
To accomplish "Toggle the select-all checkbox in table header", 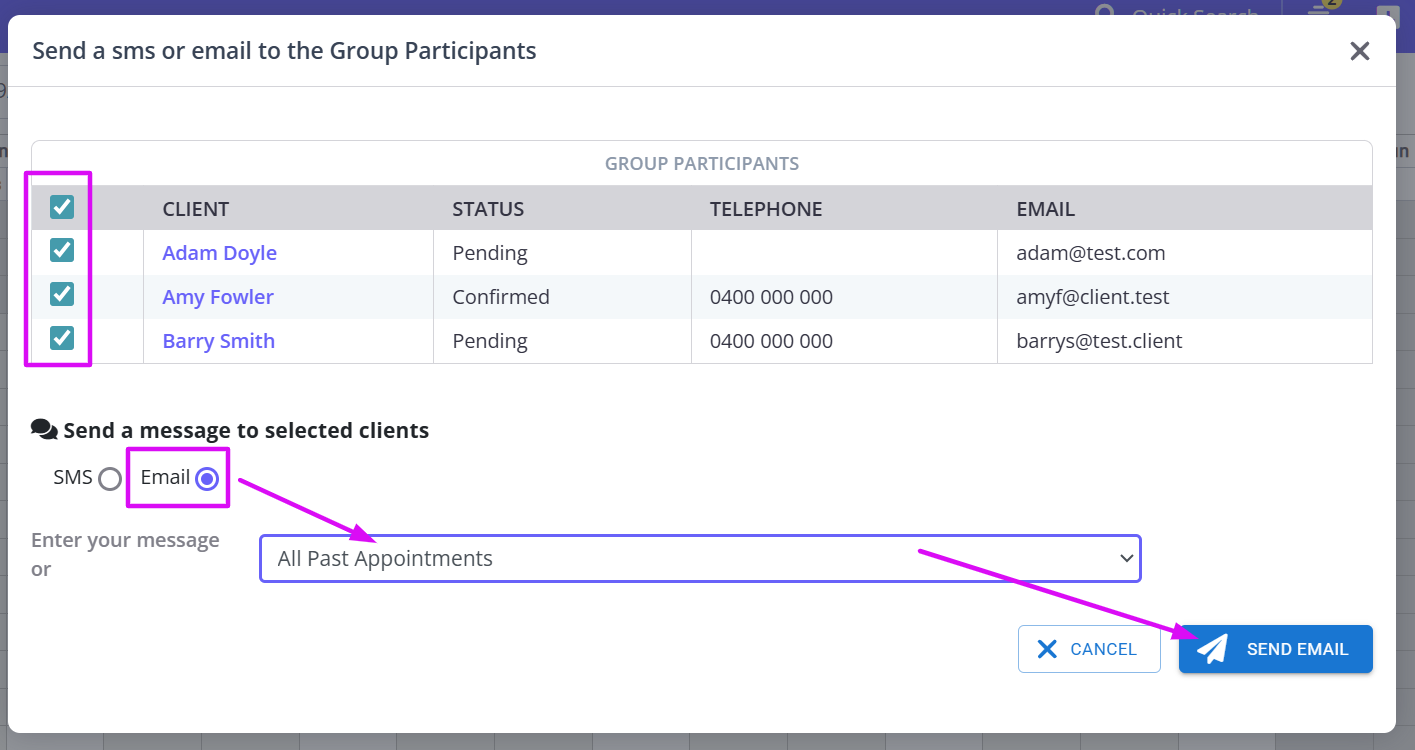I will pyautogui.click(x=62, y=207).
